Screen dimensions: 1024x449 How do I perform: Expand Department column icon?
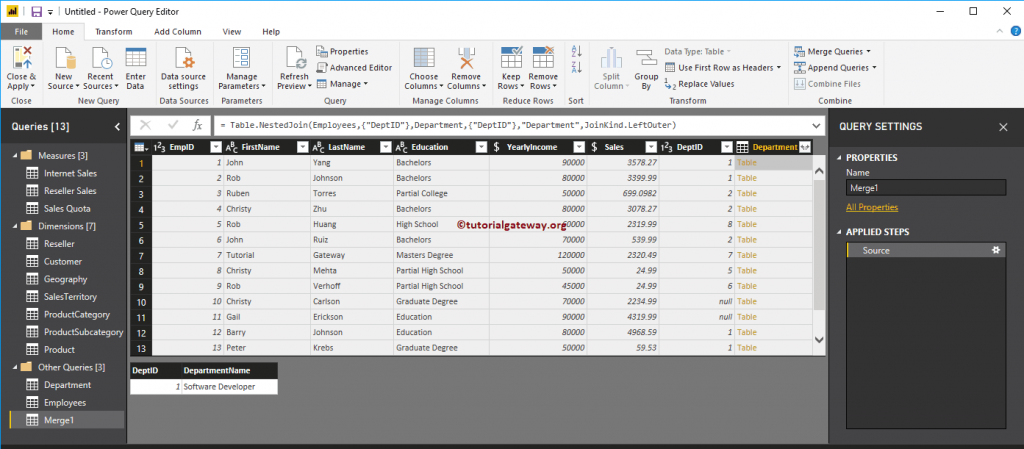[805, 147]
